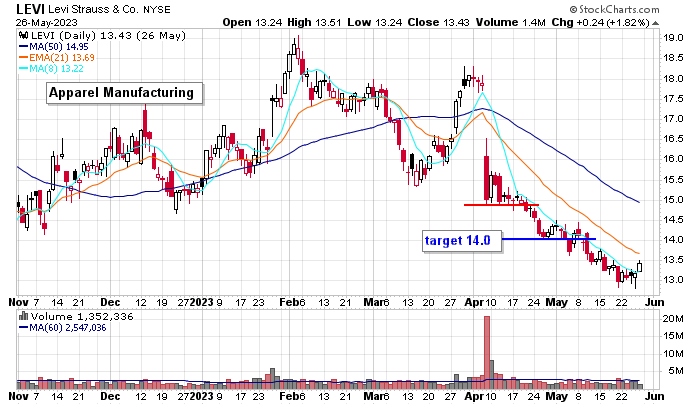
Task: Open the StockCharts.com watermark link
Action: pos(641,9)
